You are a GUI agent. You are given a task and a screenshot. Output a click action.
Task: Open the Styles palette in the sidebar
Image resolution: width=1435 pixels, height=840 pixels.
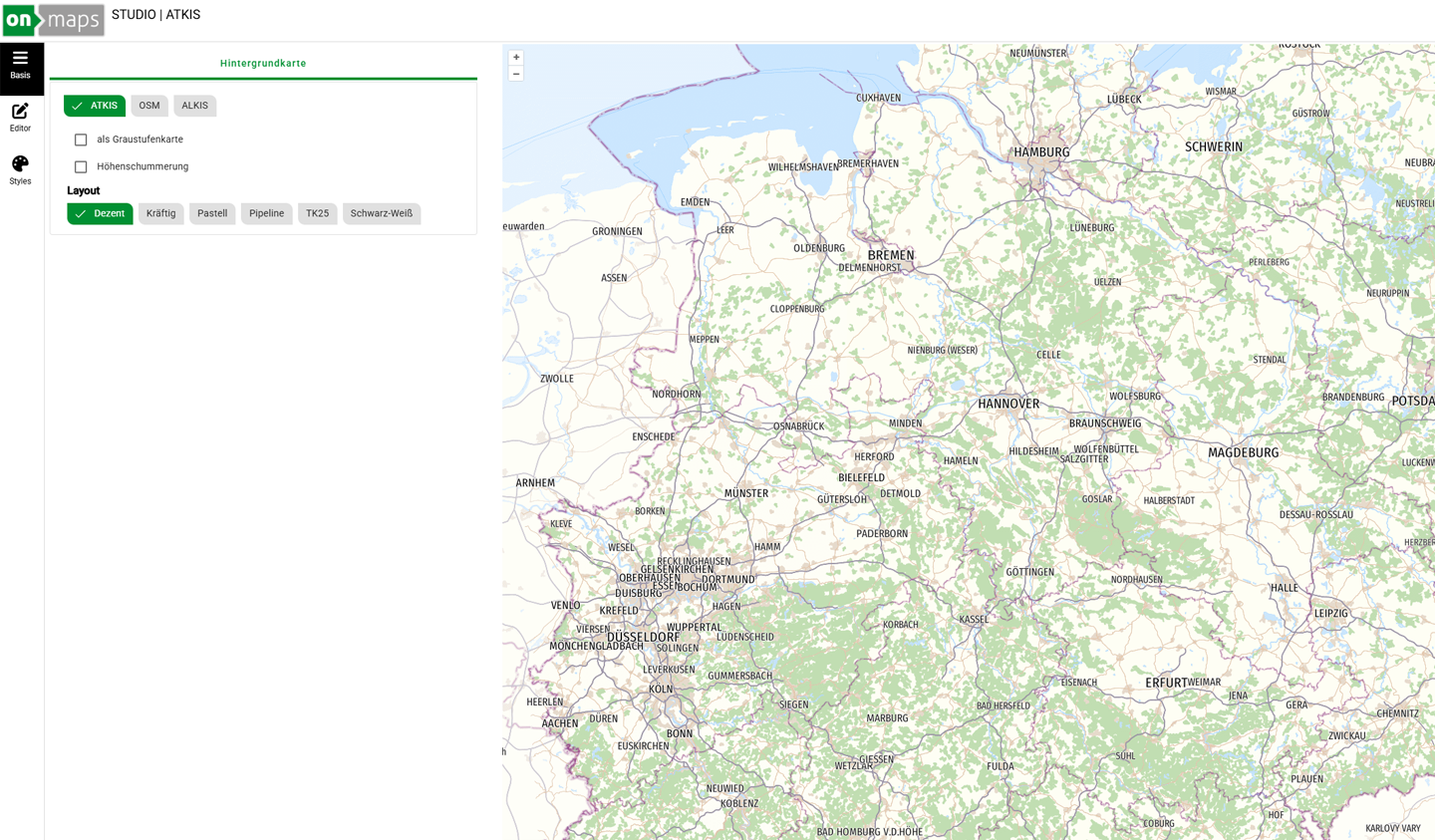click(x=21, y=170)
